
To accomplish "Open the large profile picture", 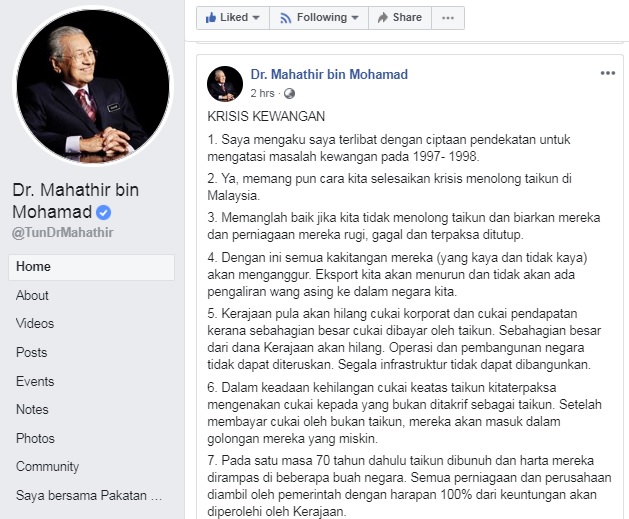I will tap(93, 87).
